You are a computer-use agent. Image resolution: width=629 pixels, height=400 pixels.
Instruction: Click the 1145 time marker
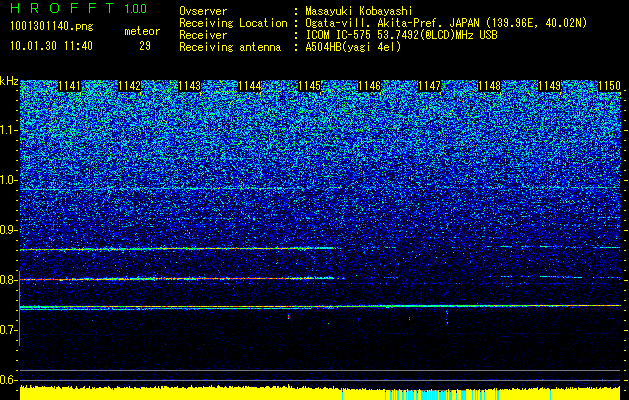[310, 86]
